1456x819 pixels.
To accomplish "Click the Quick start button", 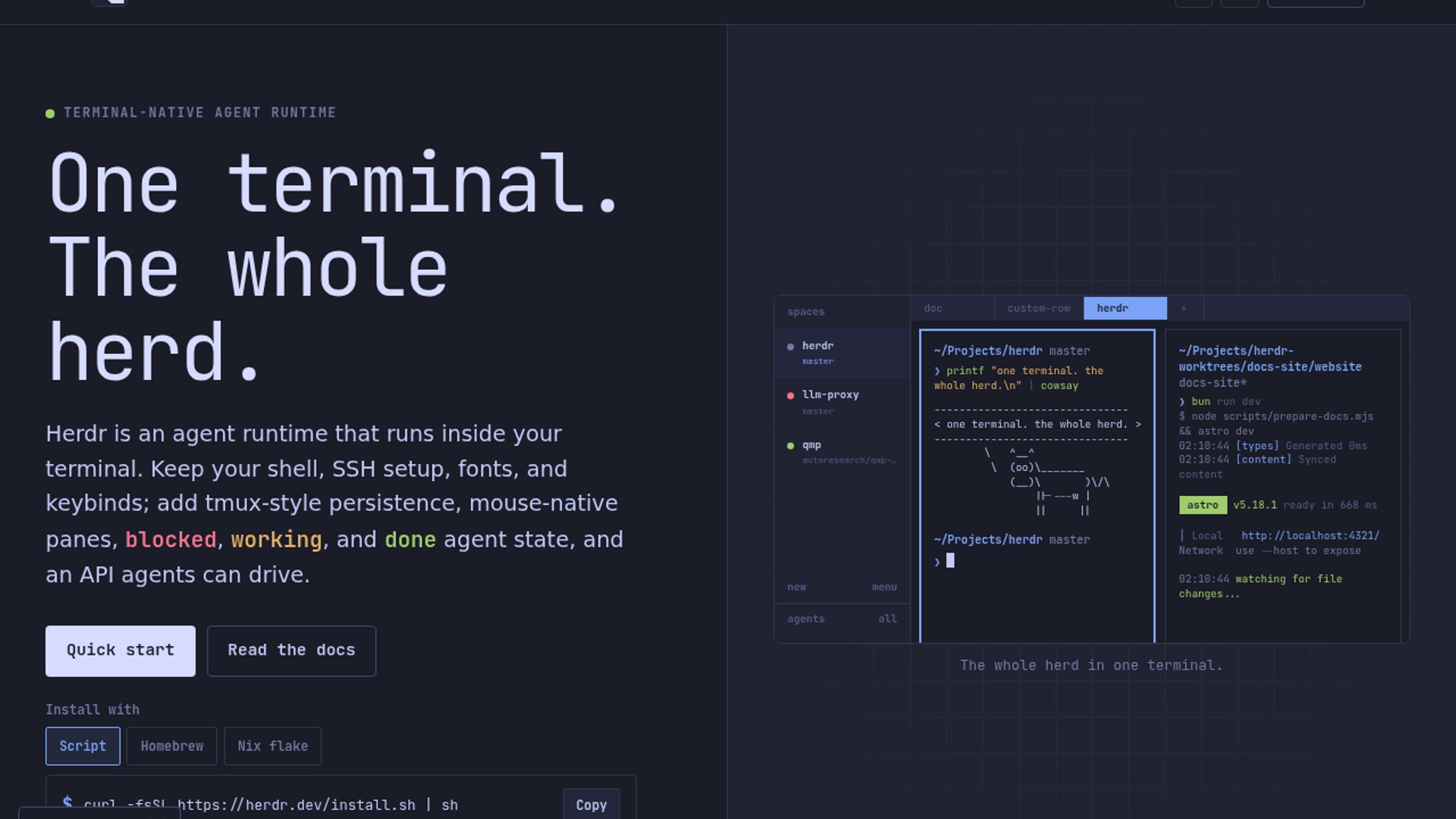I will point(120,651).
